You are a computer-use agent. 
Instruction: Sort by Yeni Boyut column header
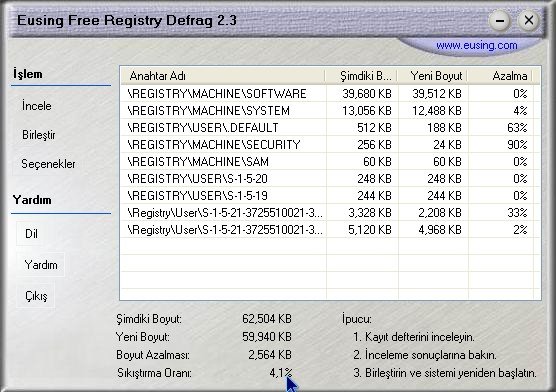[x=433, y=76]
